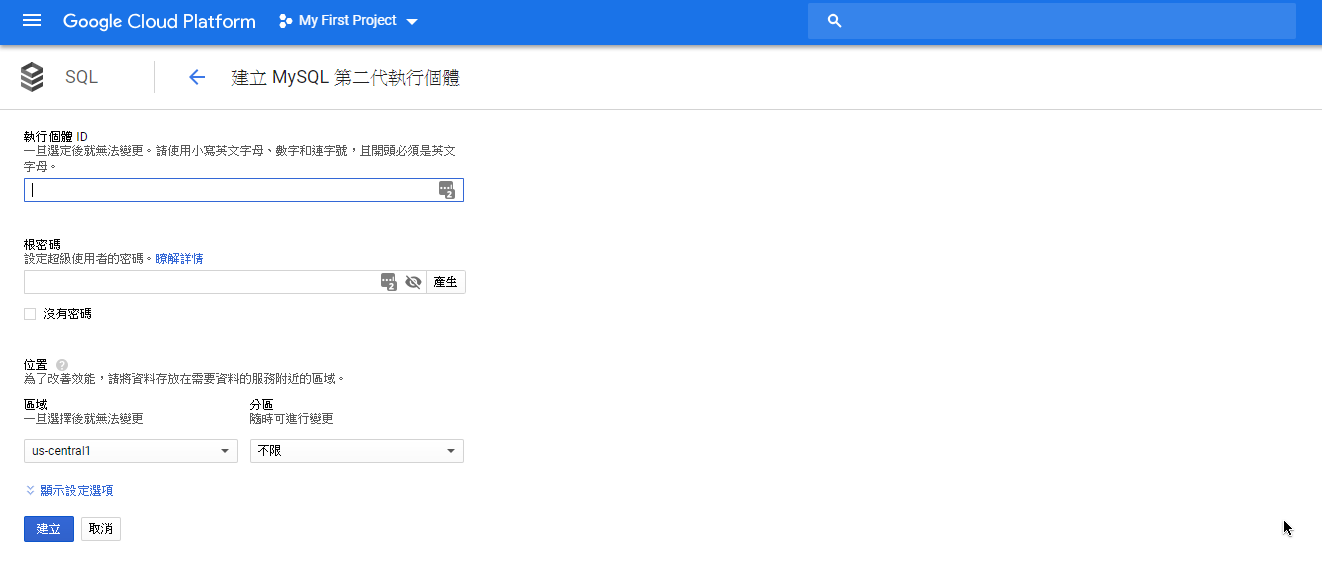The image size is (1322, 574).
Task: Click password manager icon in root password field
Action: point(389,282)
